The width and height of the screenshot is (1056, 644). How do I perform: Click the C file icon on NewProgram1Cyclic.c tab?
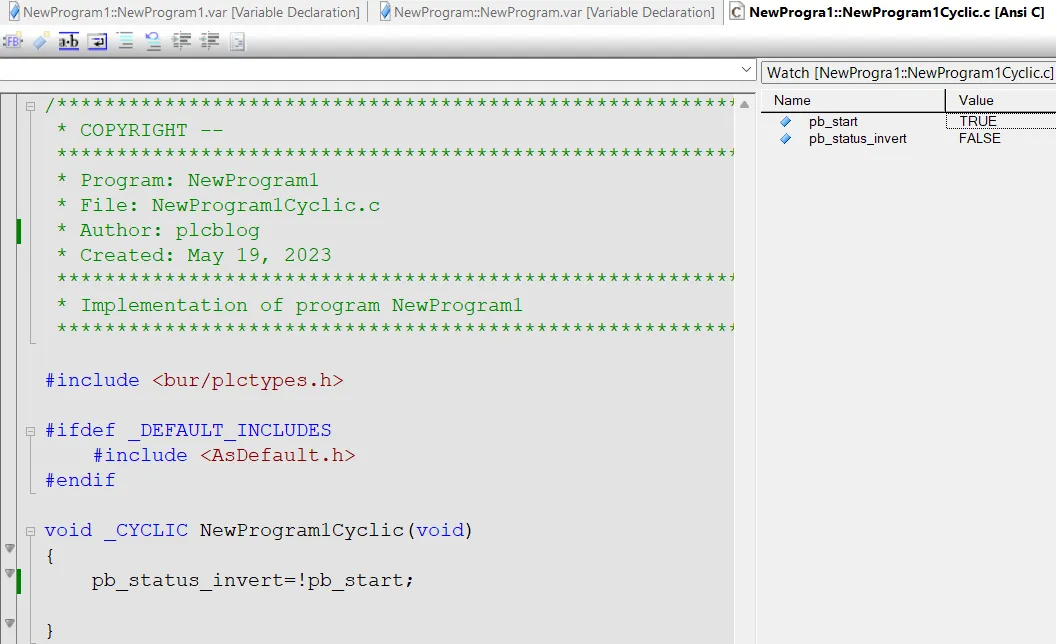click(737, 11)
